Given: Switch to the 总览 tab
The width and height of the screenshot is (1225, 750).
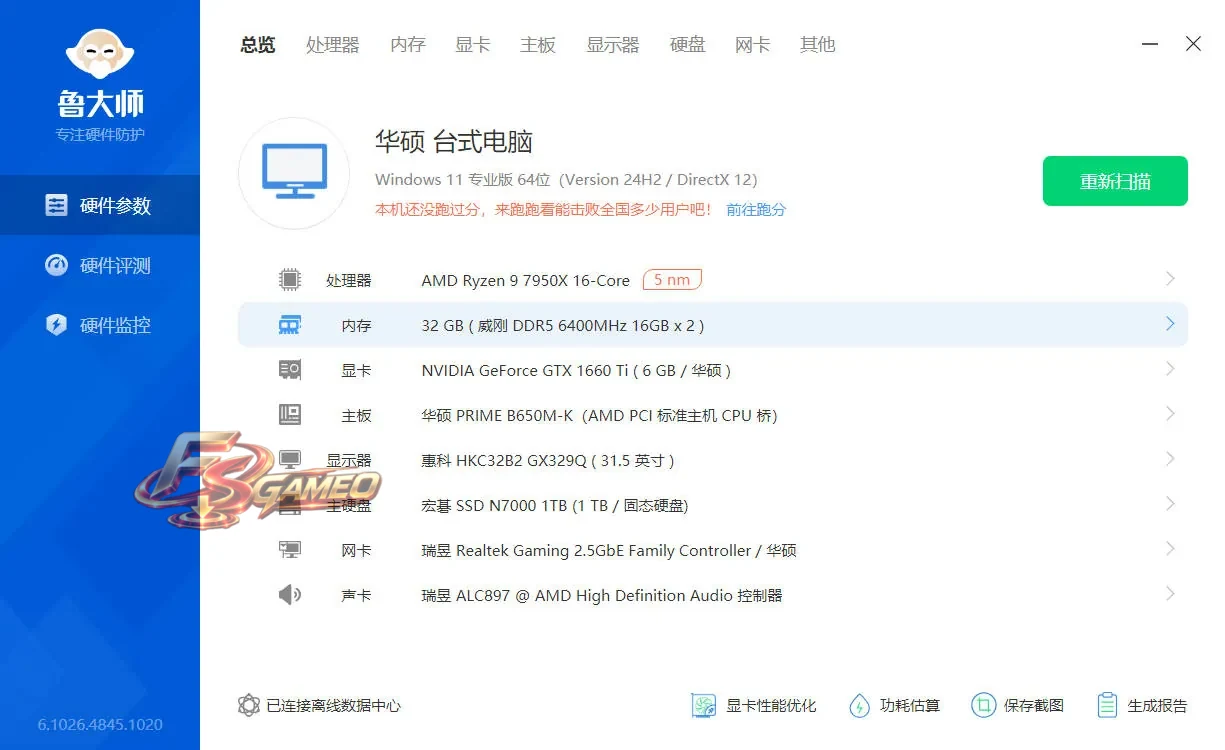Looking at the screenshot, I should click(258, 45).
